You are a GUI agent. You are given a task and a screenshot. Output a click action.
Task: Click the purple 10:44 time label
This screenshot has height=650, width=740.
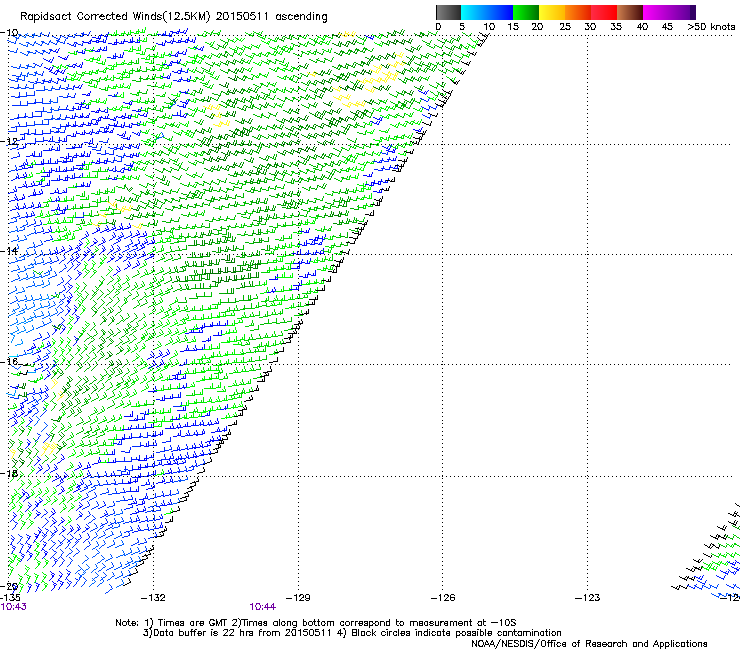coord(262,607)
